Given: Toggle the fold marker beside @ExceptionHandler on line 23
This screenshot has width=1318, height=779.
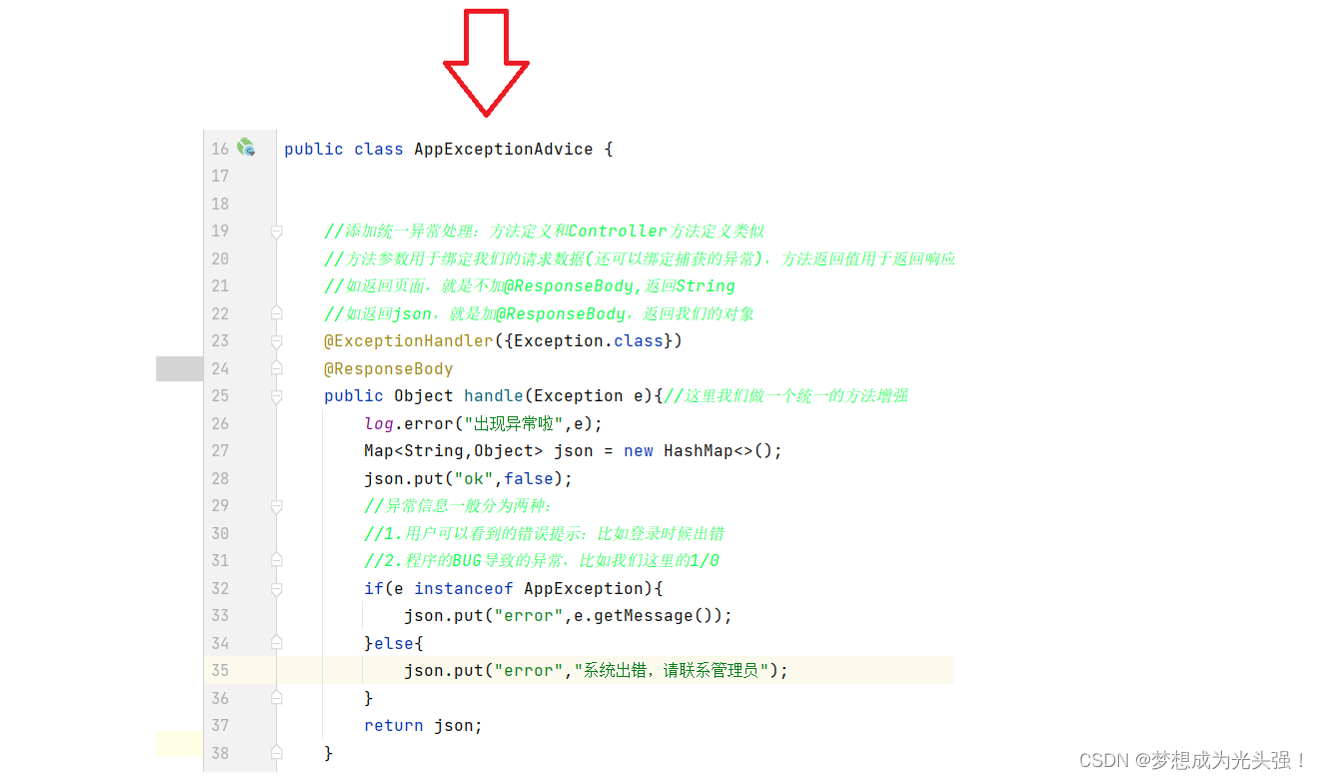Looking at the screenshot, I should pos(276,341).
